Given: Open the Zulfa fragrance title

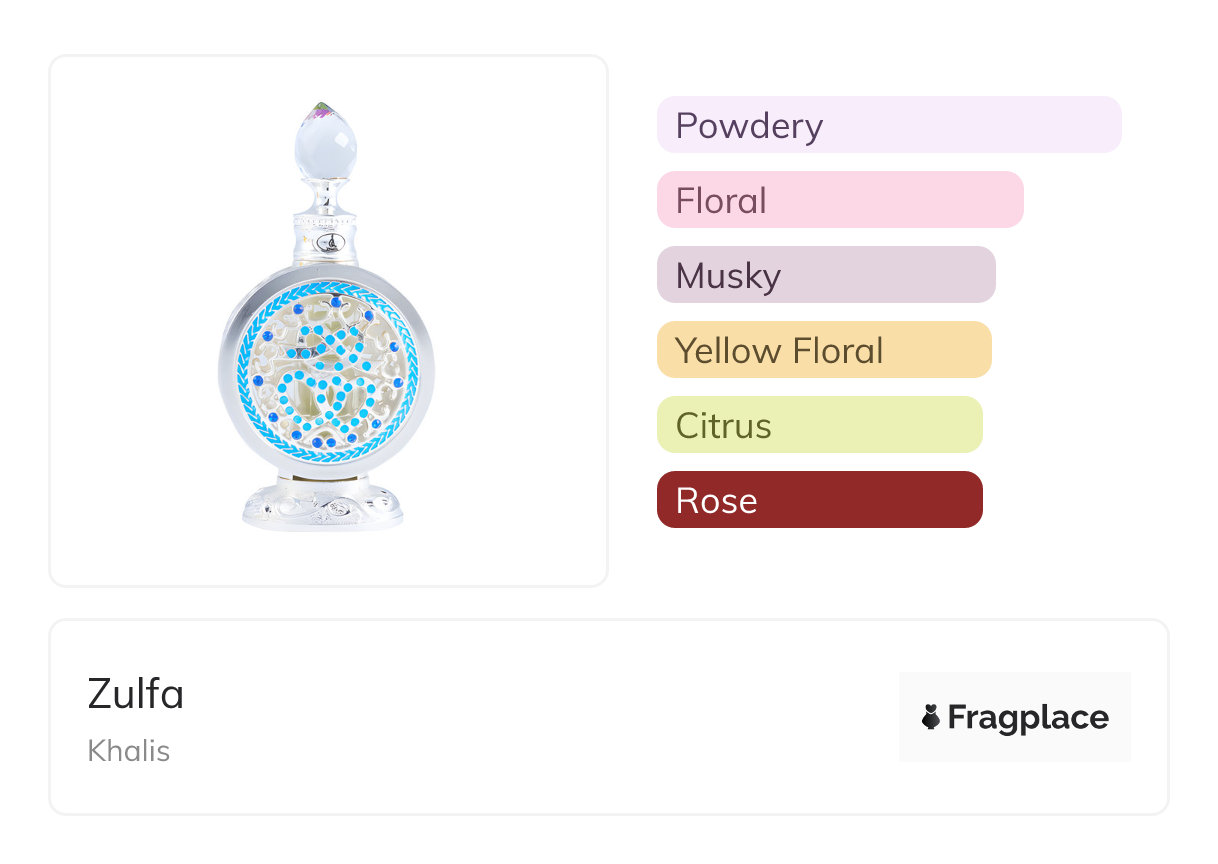Looking at the screenshot, I should tap(136, 694).
